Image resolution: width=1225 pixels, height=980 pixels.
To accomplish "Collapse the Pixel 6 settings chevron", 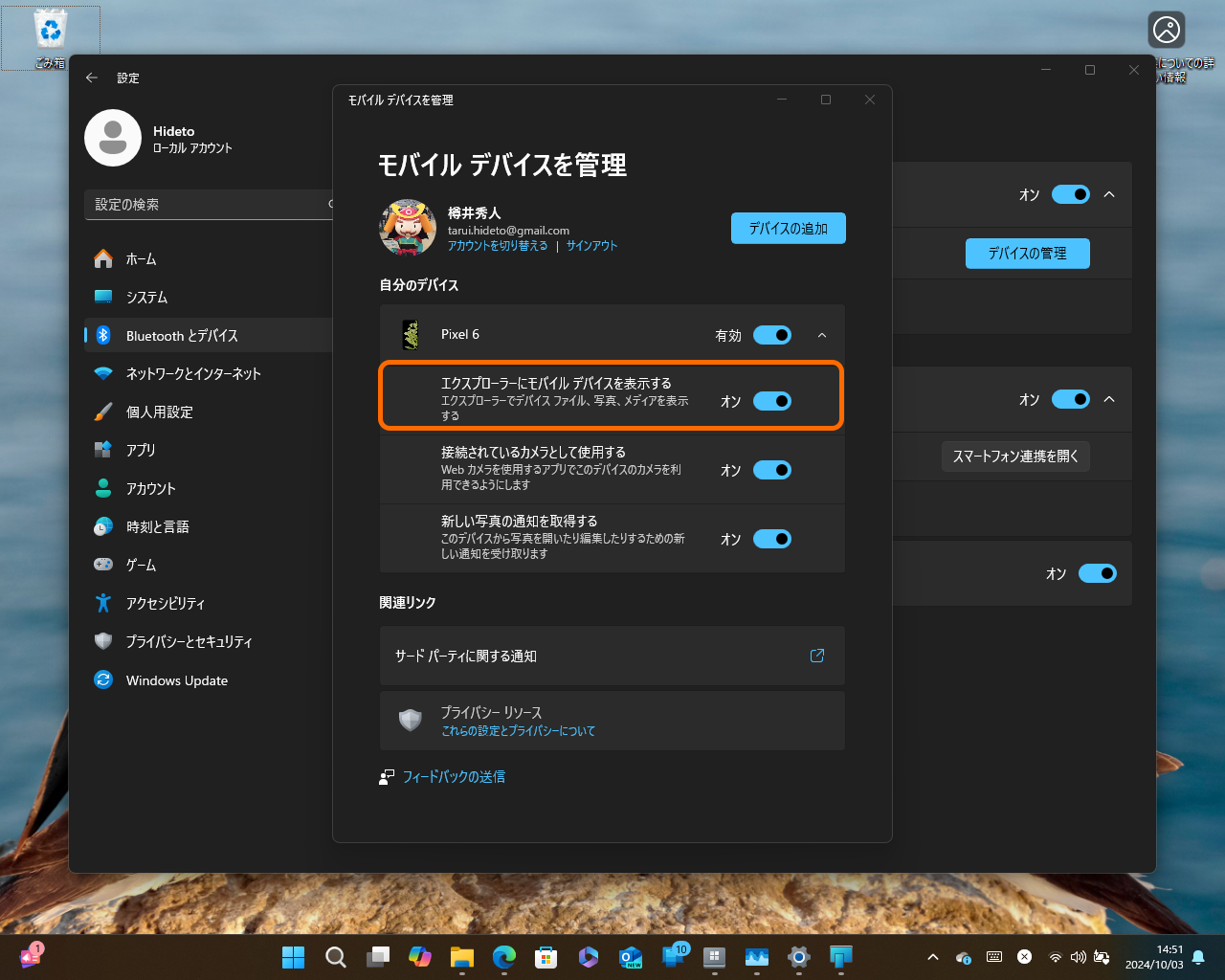I will click(821, 335).
